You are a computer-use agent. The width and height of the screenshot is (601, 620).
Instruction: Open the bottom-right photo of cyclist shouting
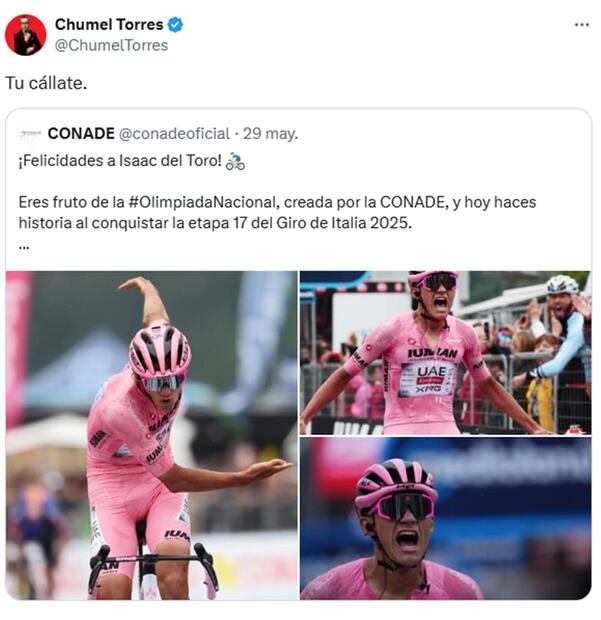(445, 518)
